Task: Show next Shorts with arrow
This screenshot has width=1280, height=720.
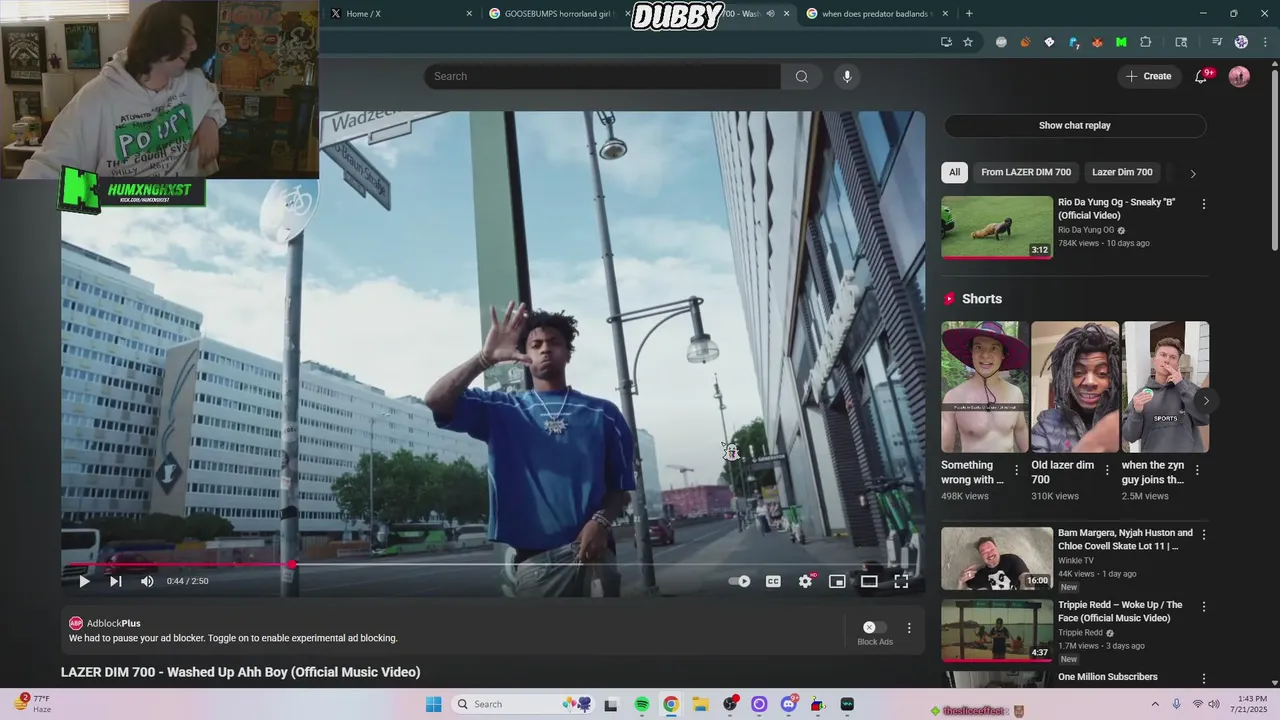Action: coord(1206,401)
